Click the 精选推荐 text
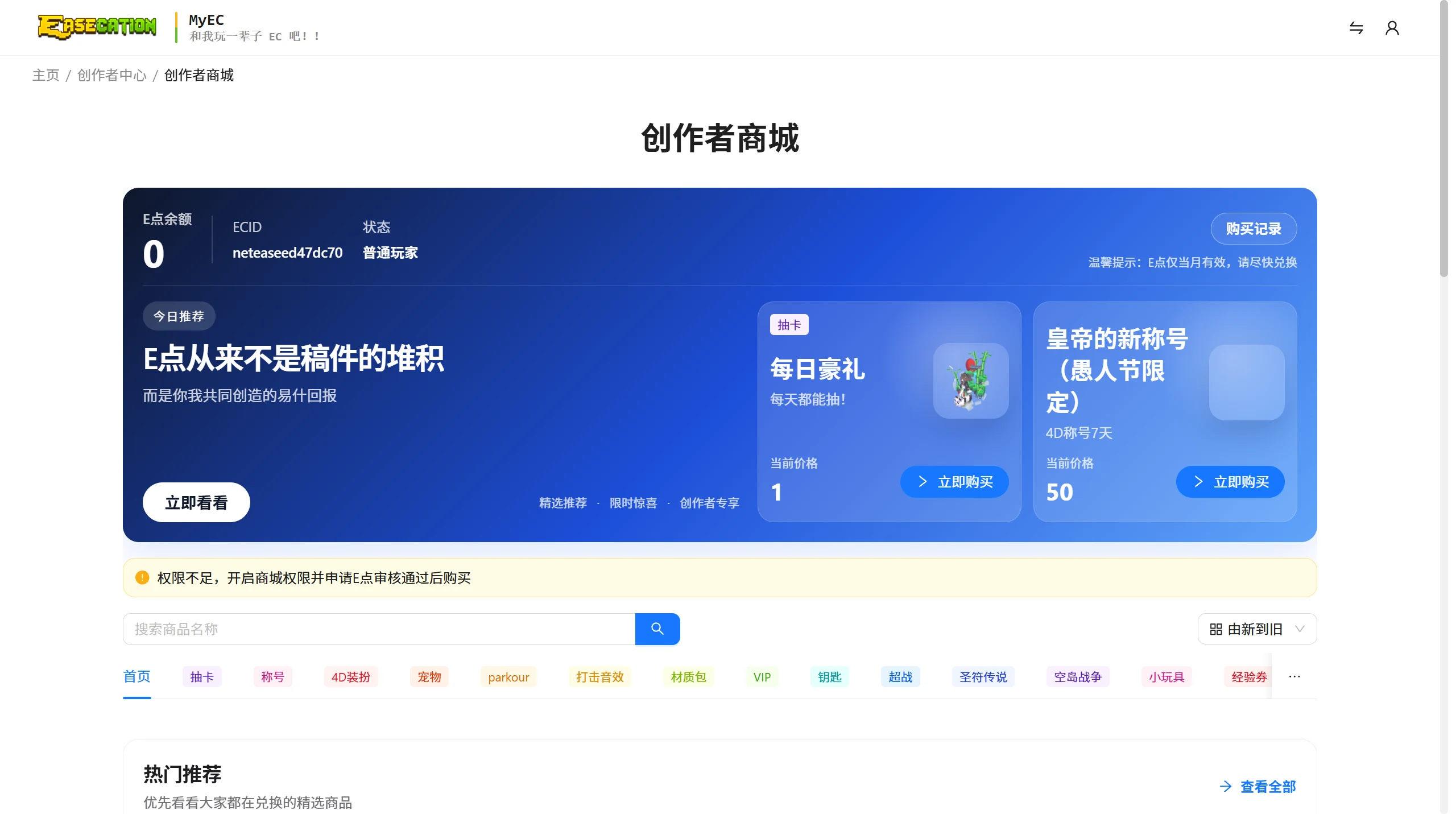The image size is (1456, 814). click(x=563, y=503)
